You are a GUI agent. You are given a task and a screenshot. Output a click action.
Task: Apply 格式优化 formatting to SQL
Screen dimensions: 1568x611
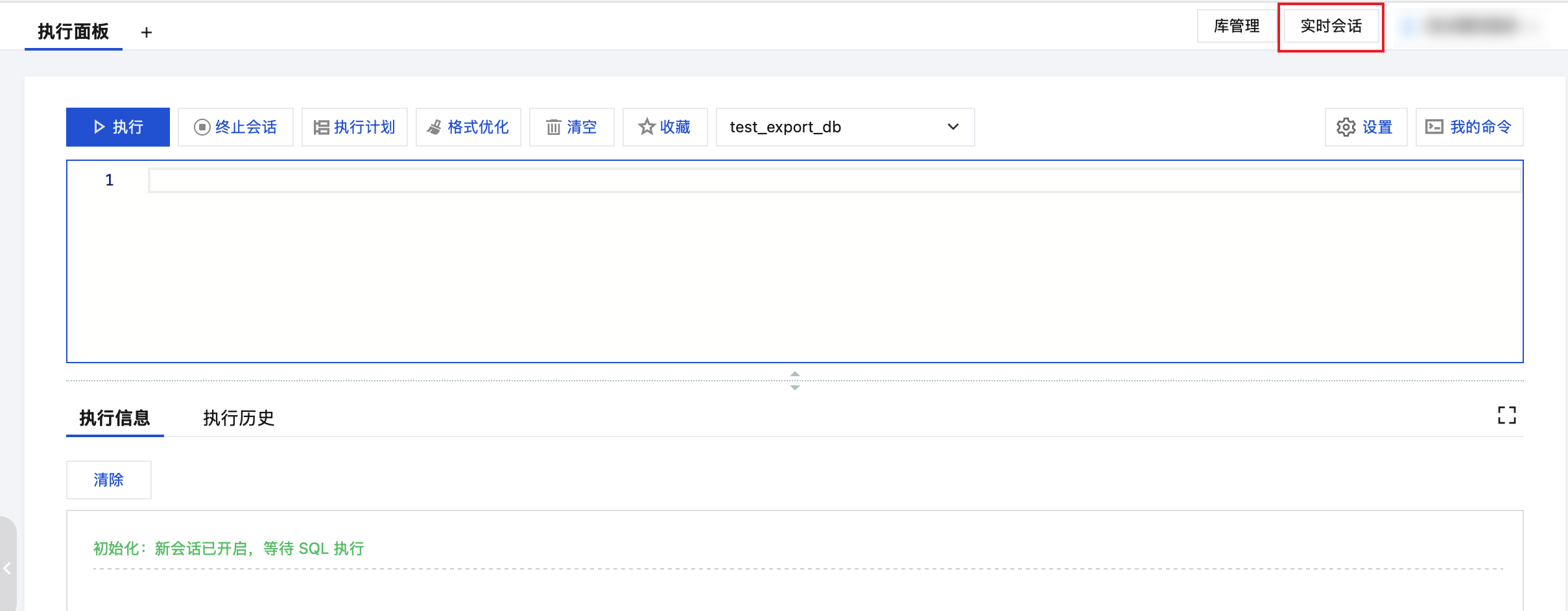468,127
